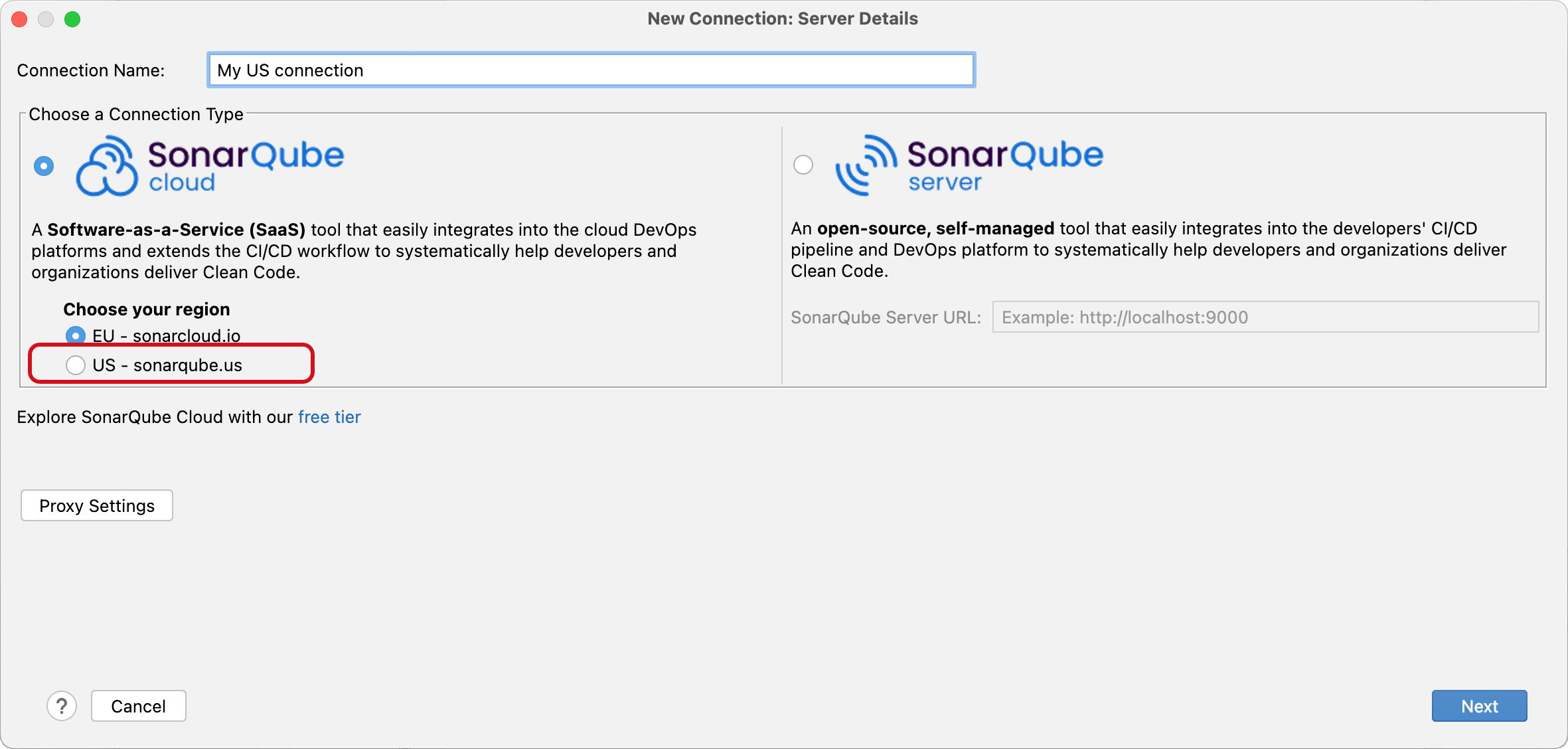Click the SonarQube Cloud logo
The width and height of the screenshot is (1568, 749).
click(x=210, y=165)
